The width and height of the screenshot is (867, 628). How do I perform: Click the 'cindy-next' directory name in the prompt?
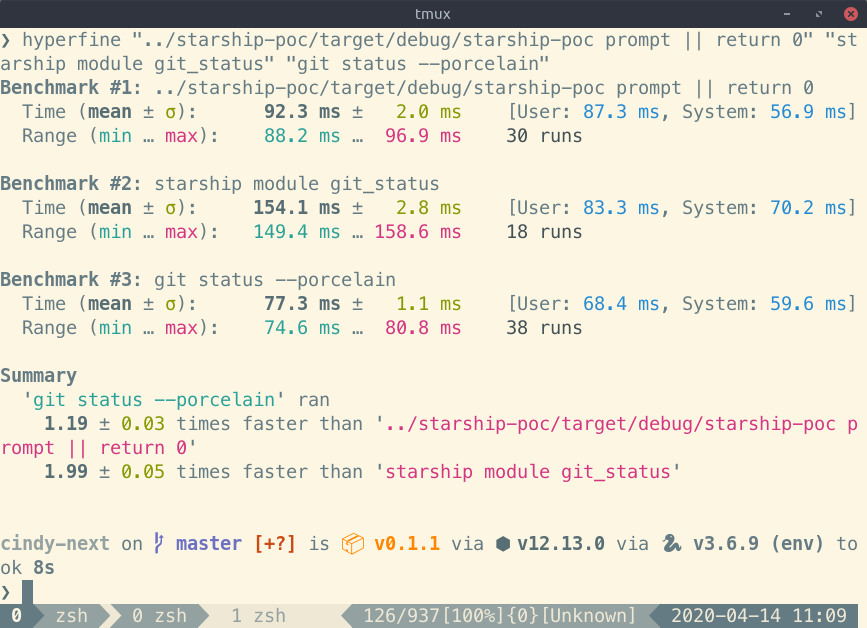(55, 544)
